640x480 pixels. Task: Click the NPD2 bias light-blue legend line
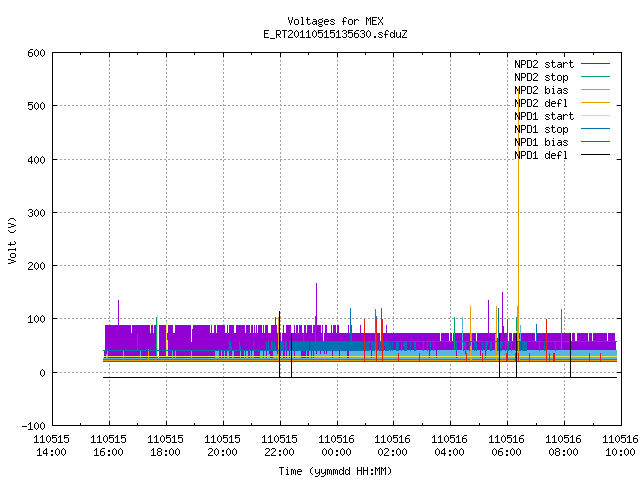point(595,90)
